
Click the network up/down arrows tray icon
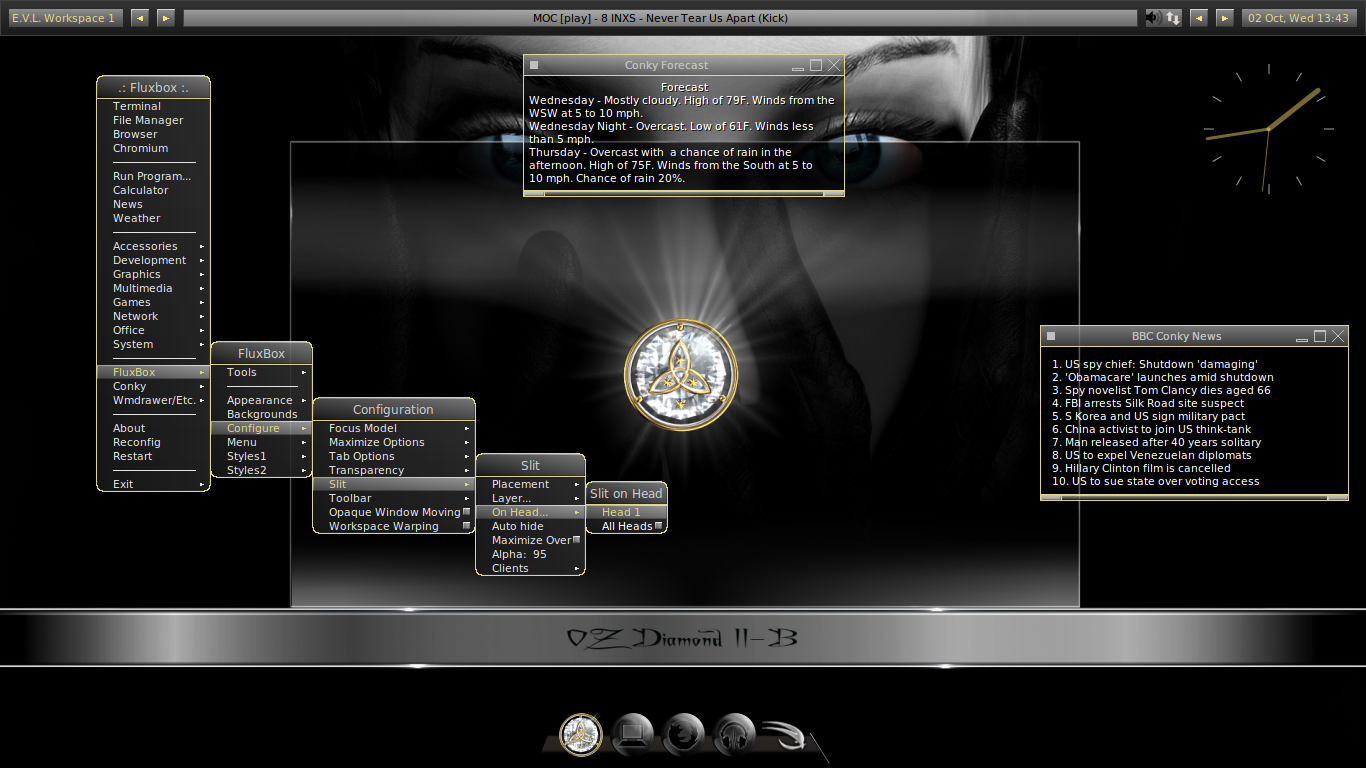(1173, 18)
